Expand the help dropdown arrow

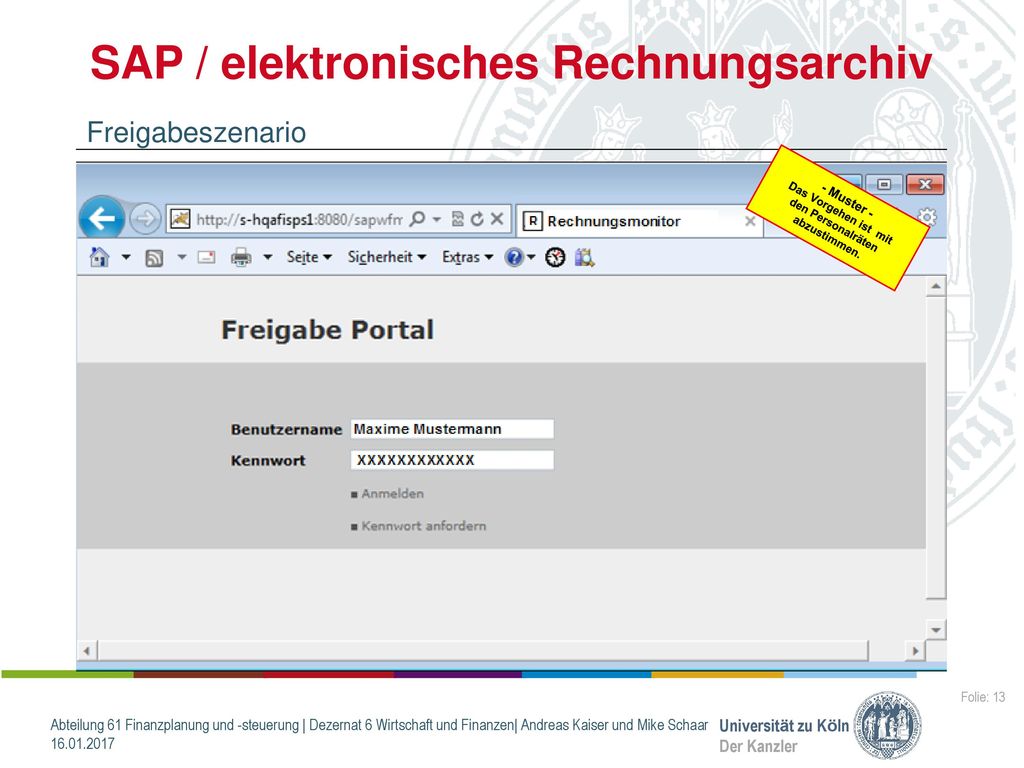(531, 257)
